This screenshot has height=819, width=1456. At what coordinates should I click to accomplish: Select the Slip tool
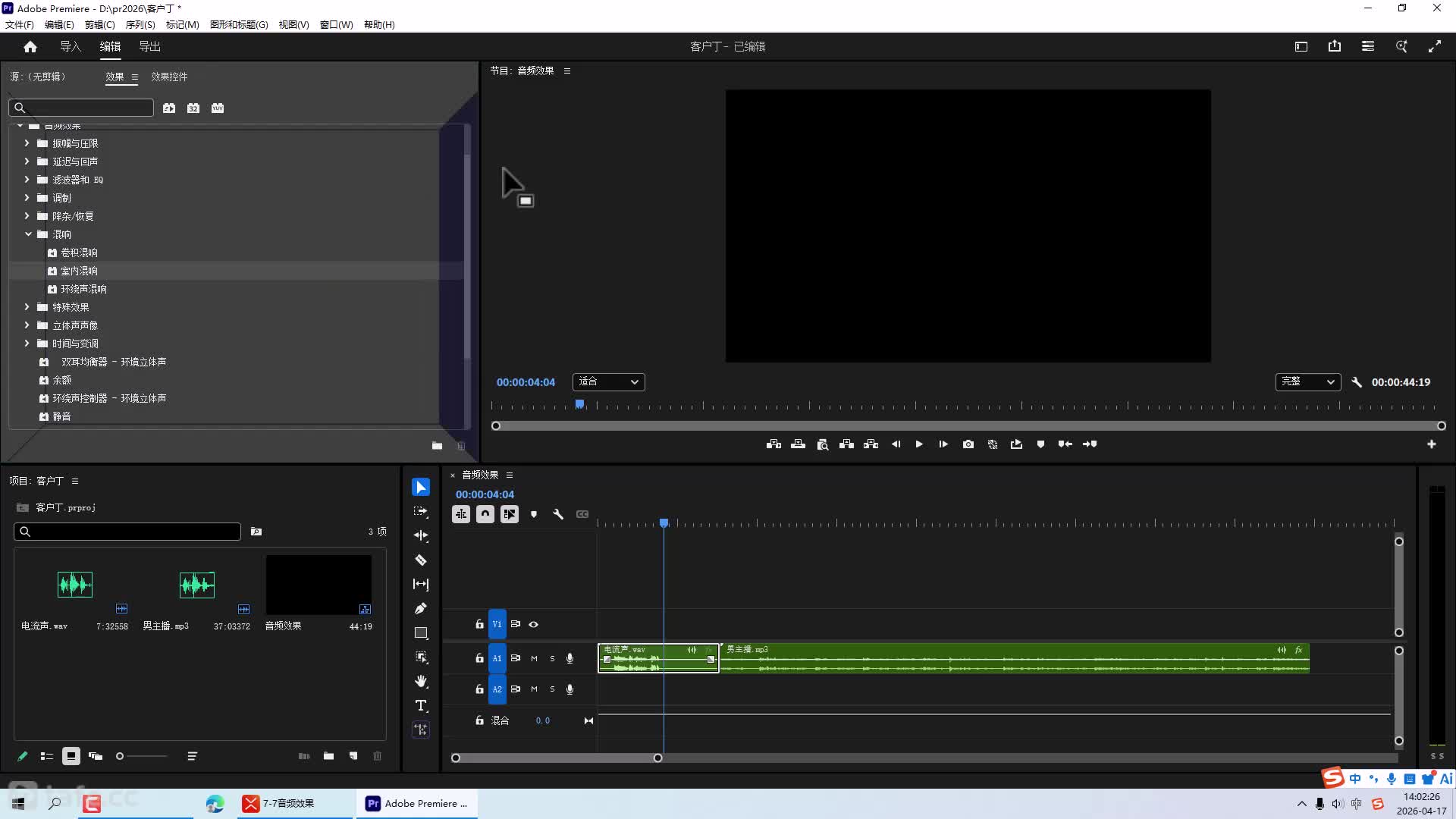tap(421, 584)
